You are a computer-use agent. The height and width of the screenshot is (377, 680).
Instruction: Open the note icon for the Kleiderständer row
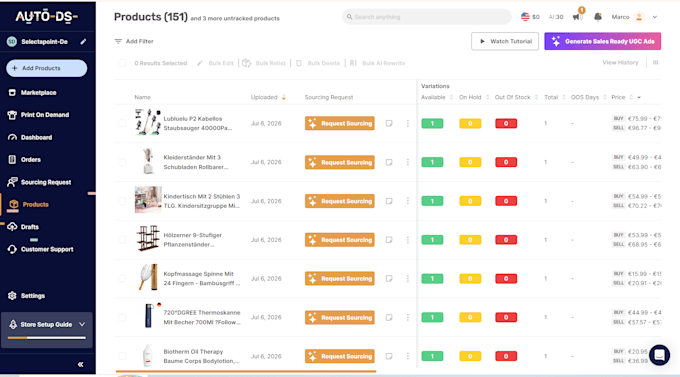coord(389,162)
